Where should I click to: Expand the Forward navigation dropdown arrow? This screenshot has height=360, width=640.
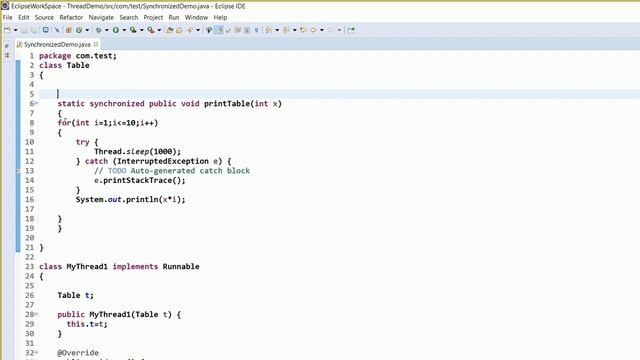tap(339, 30)
